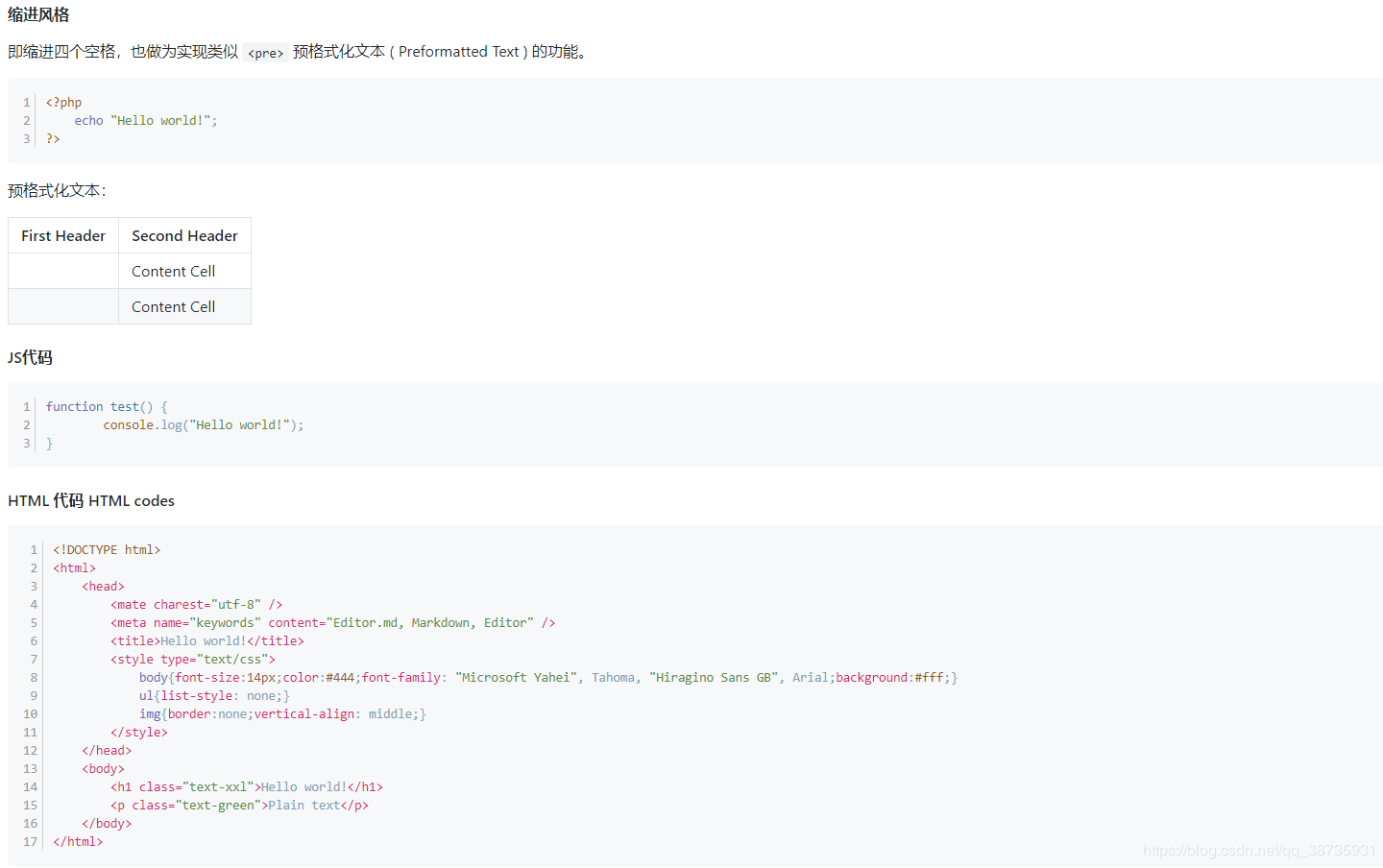Click line number 17 in HTML block
Screen dimensions: 1383x868
click(x=30, y=842)
